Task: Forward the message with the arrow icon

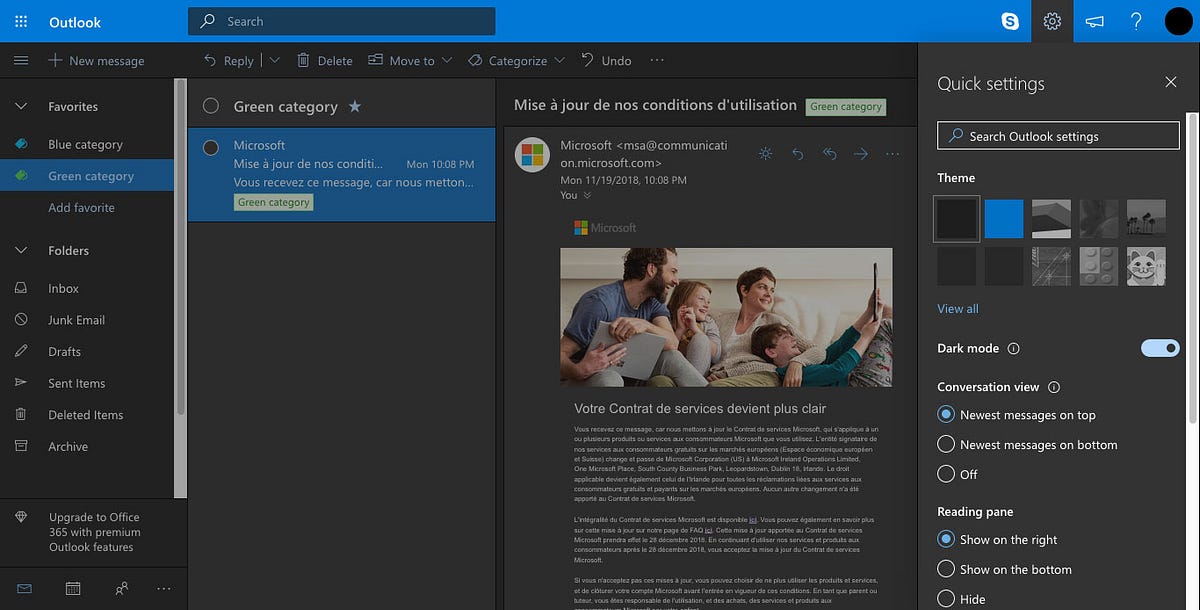Action: tap(861, 153)
